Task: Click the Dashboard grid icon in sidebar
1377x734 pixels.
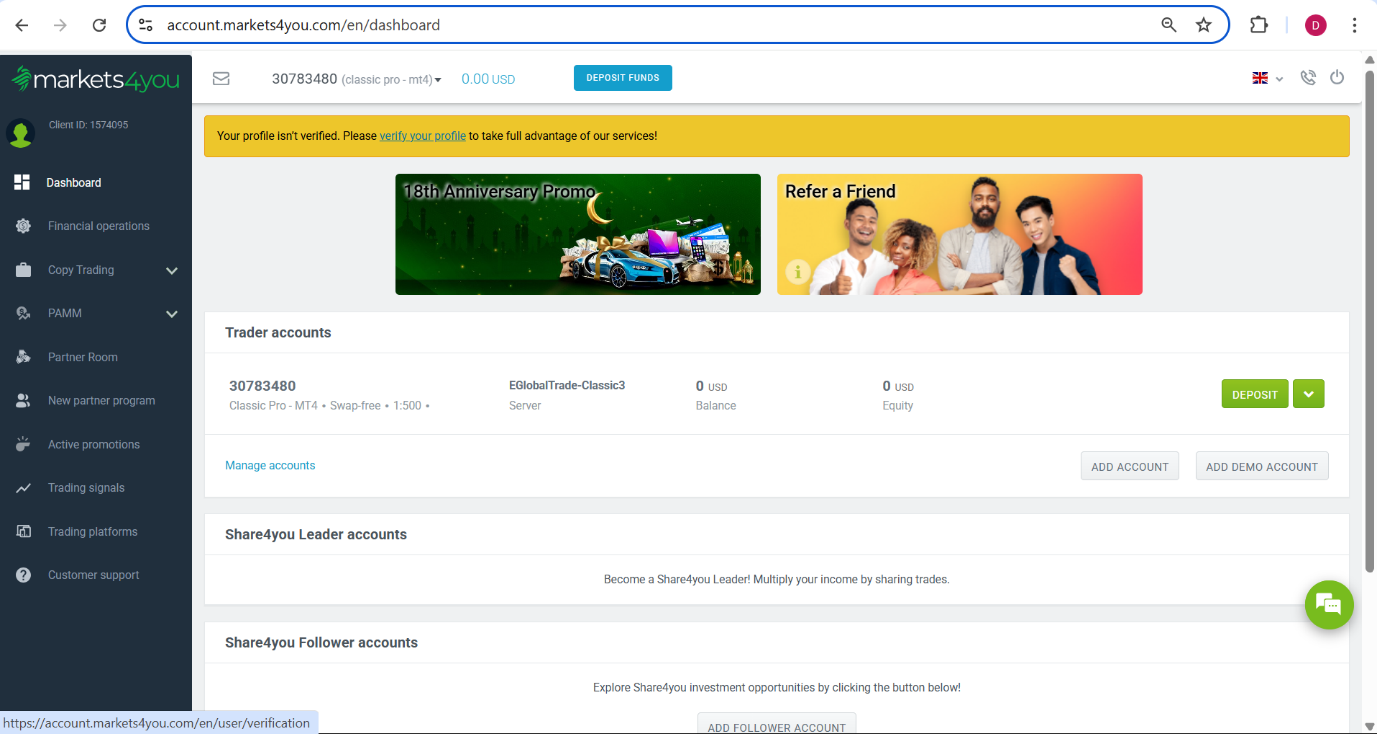Action: coord(22,182)
